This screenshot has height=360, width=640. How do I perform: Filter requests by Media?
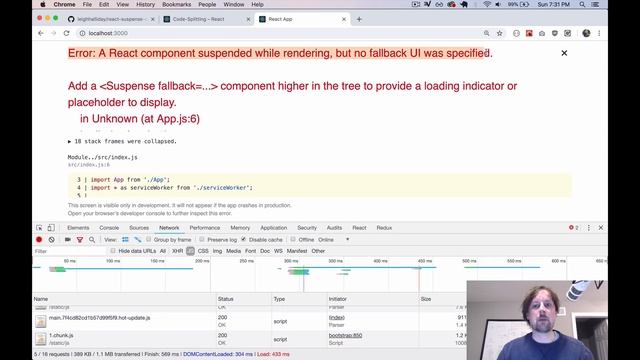click(233, 251)
